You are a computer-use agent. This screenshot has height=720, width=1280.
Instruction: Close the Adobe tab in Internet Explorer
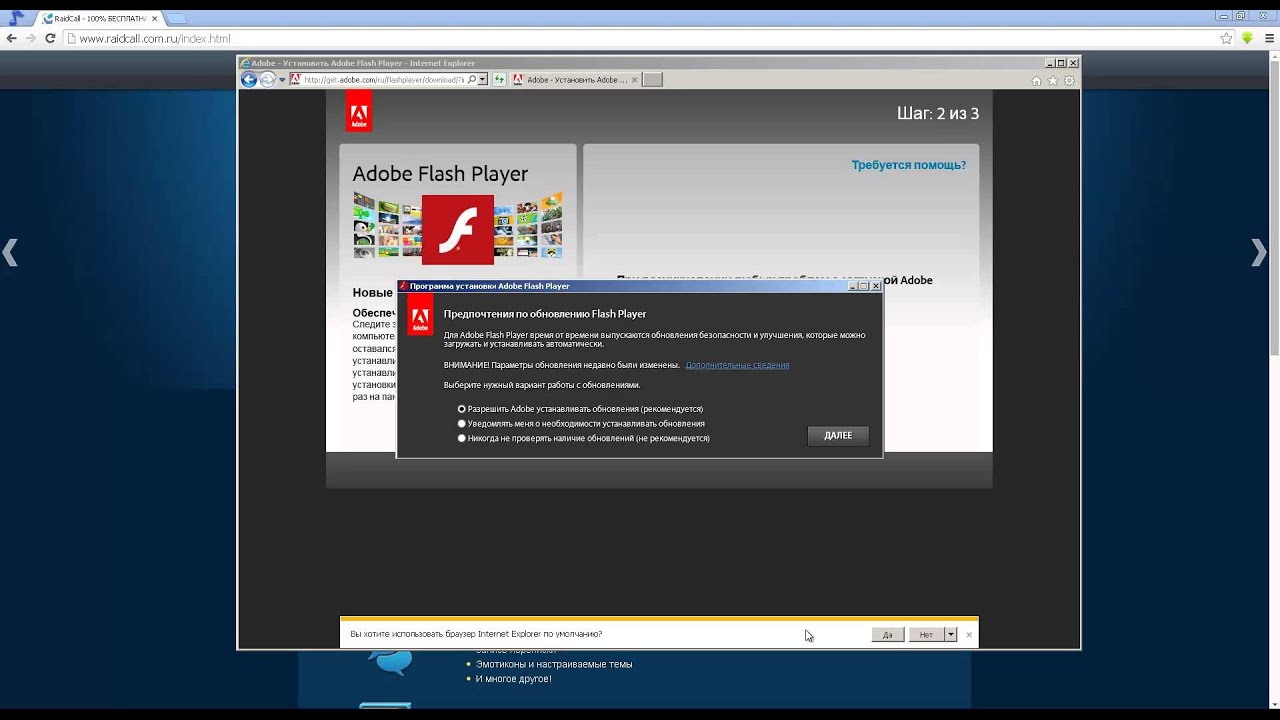(x=632, y=80)
